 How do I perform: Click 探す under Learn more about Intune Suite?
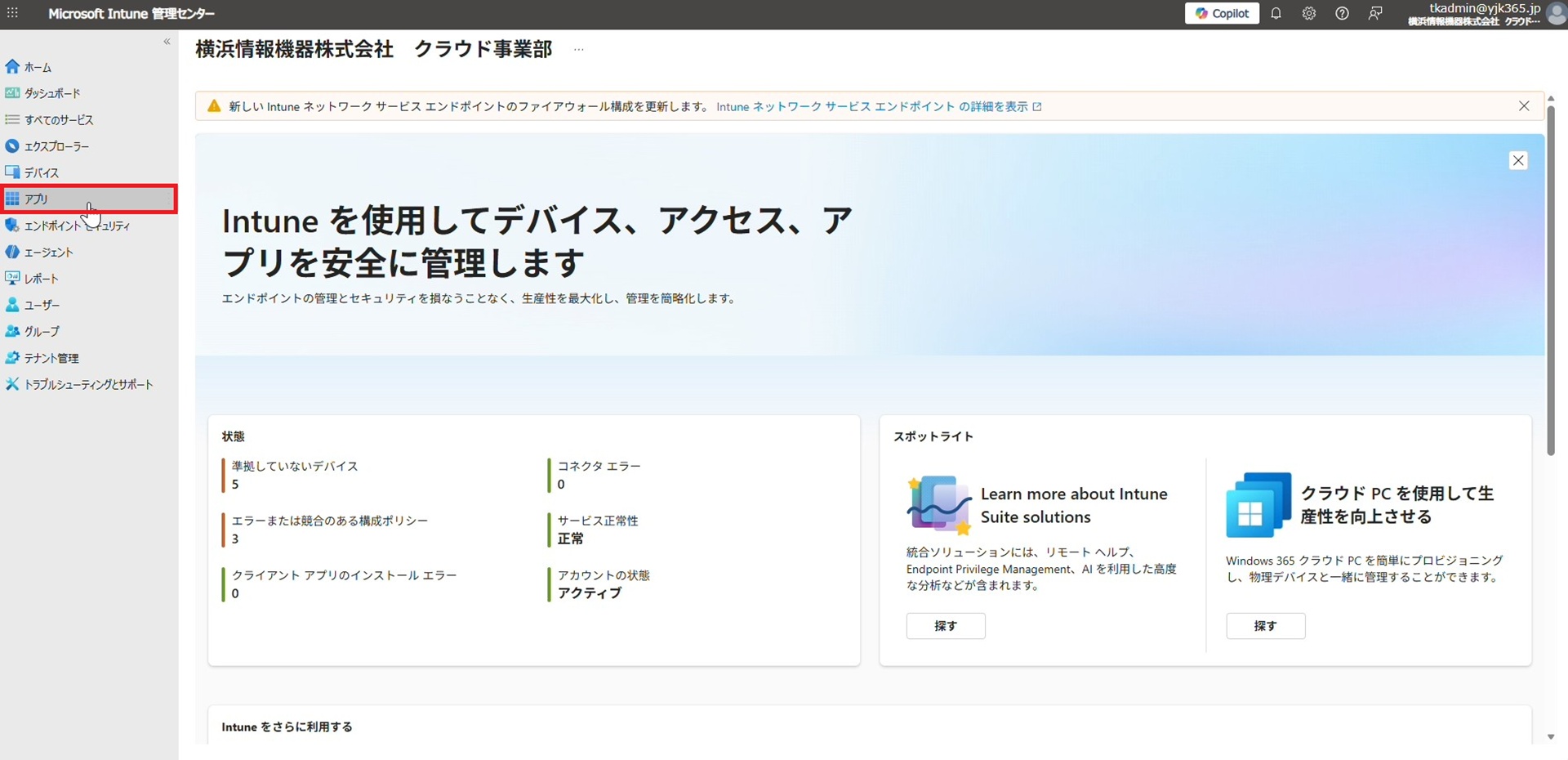[x=945, y=626]
